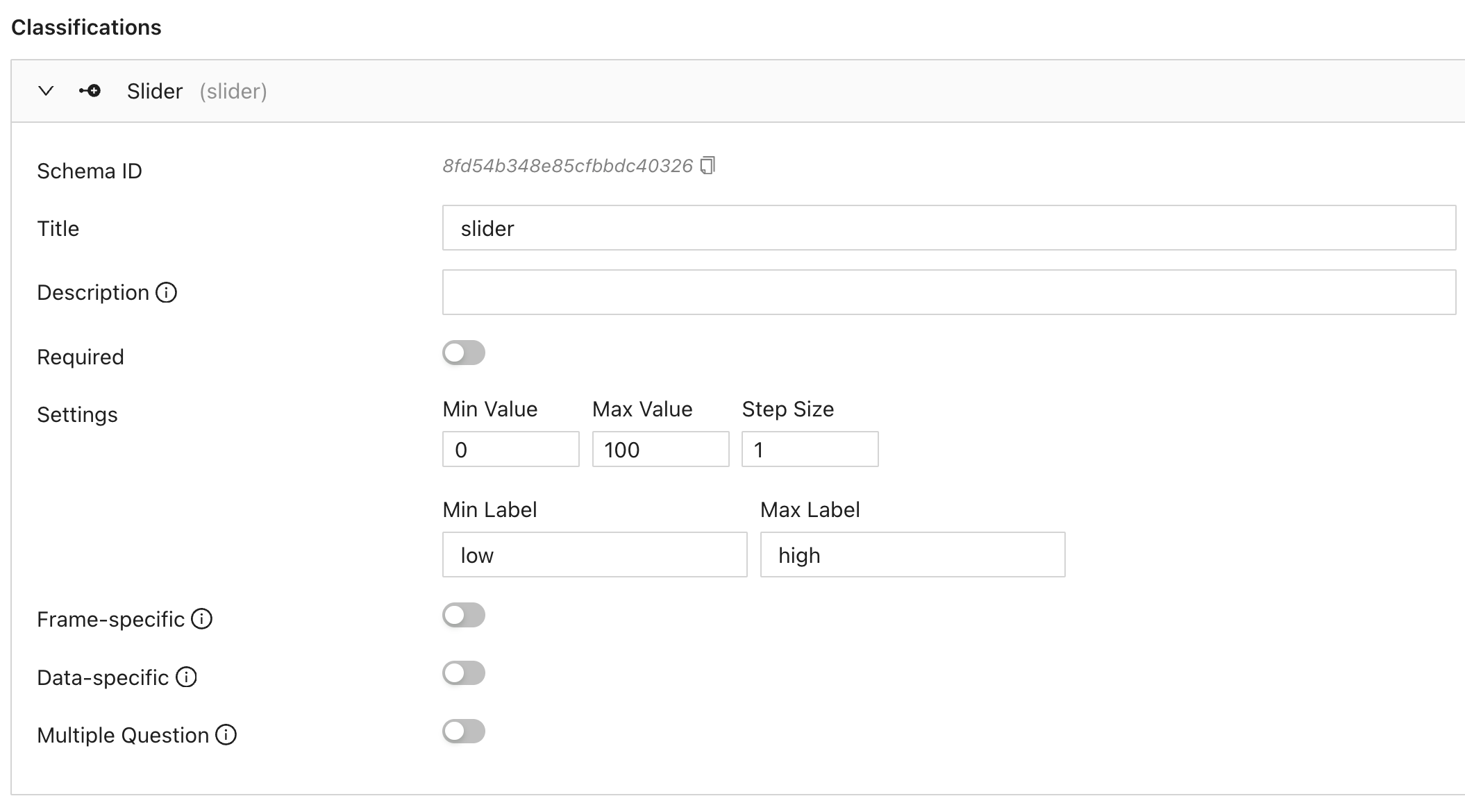Click the Data-specific label
The image size is (1465, 812).
point(103,677)
